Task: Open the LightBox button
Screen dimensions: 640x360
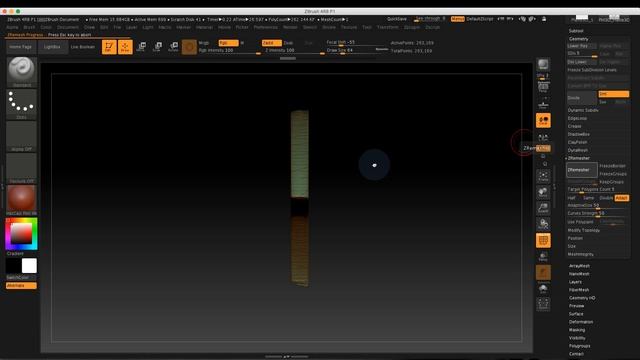Action: 52,47
